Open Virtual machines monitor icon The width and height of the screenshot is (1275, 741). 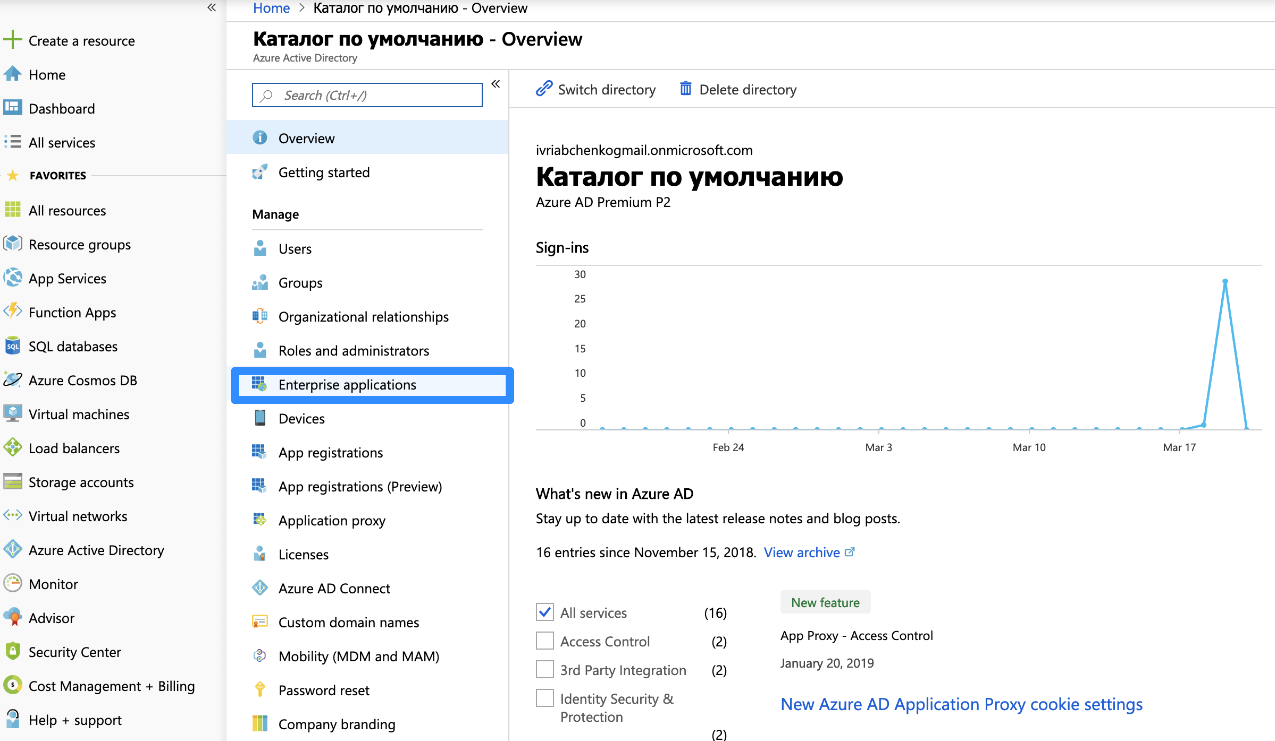[x=12, y=414]
